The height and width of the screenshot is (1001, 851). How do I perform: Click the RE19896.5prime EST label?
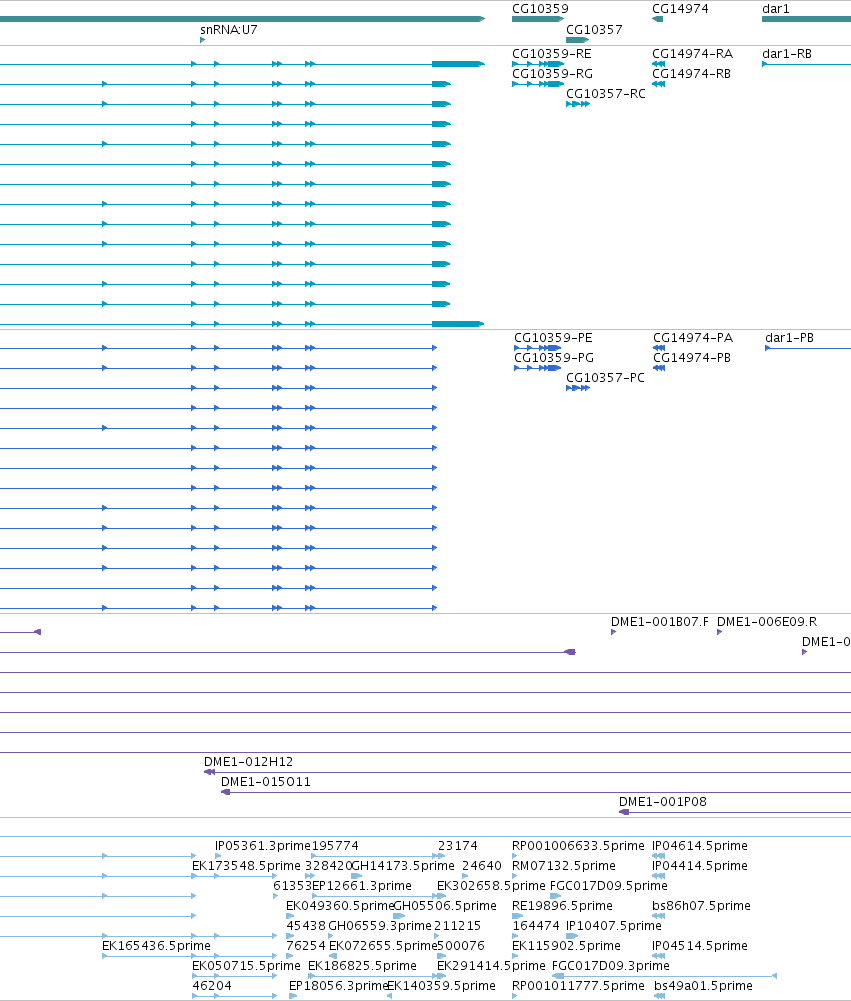tap(562, 906)
